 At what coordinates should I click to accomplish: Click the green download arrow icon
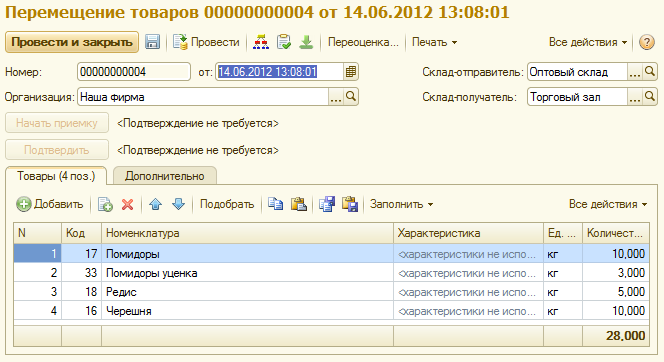(x=306, y=42)
